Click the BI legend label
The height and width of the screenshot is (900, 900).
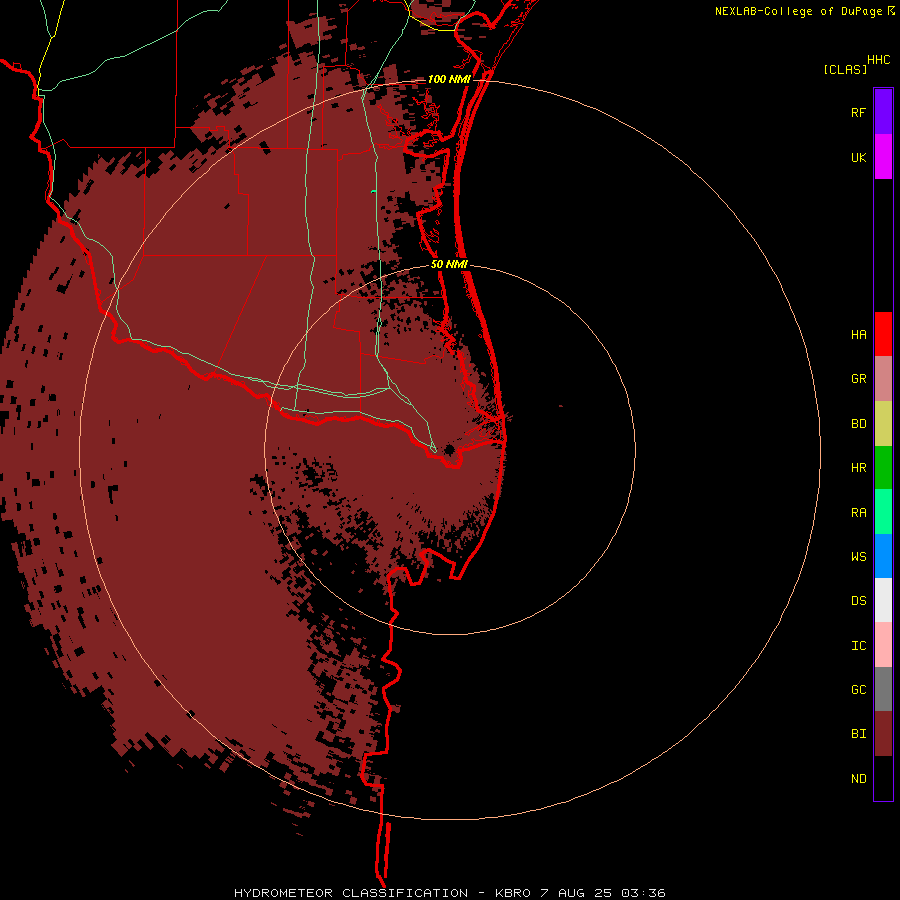point(858,734)
